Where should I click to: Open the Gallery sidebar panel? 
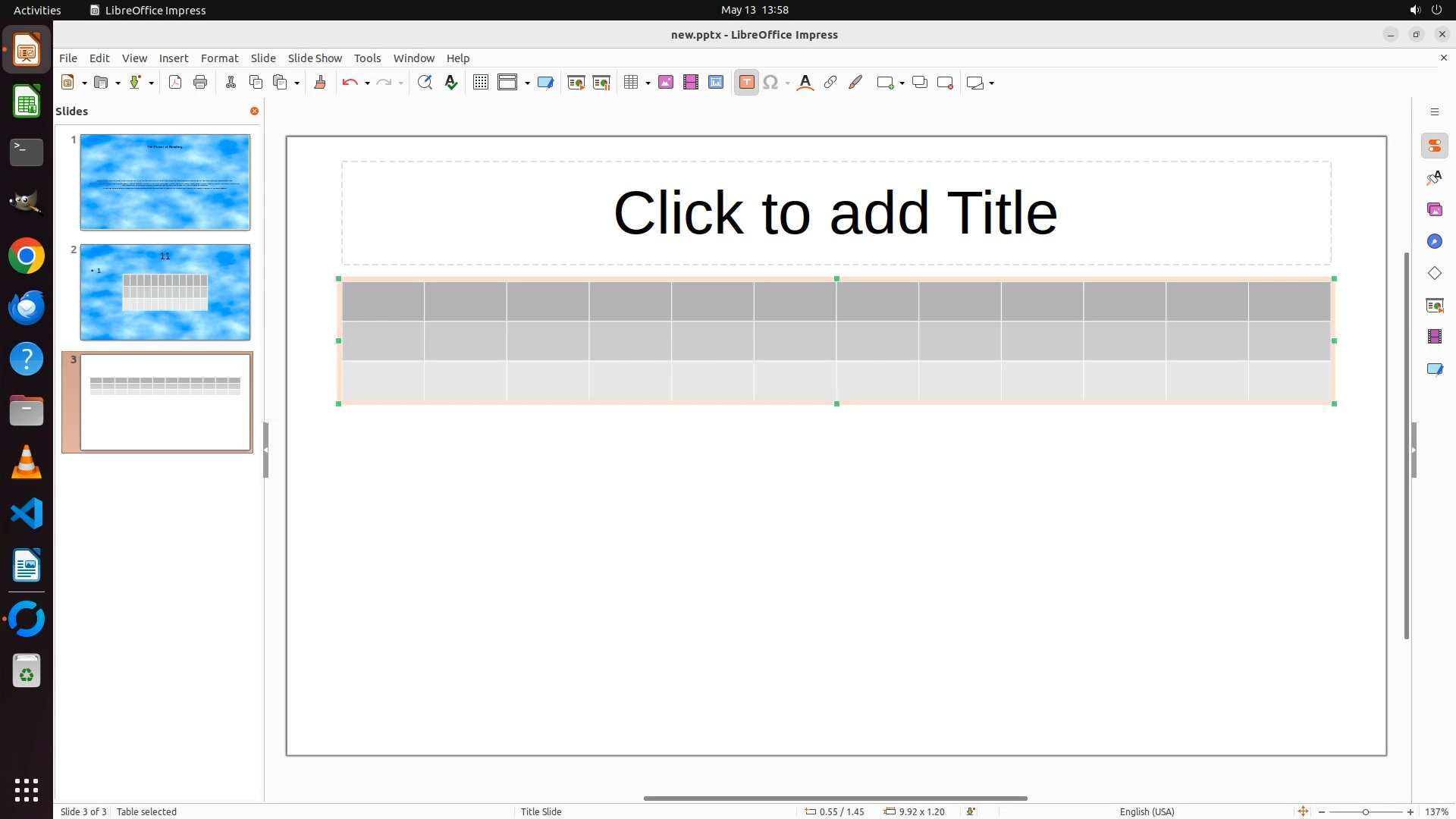coord(1434,209)
